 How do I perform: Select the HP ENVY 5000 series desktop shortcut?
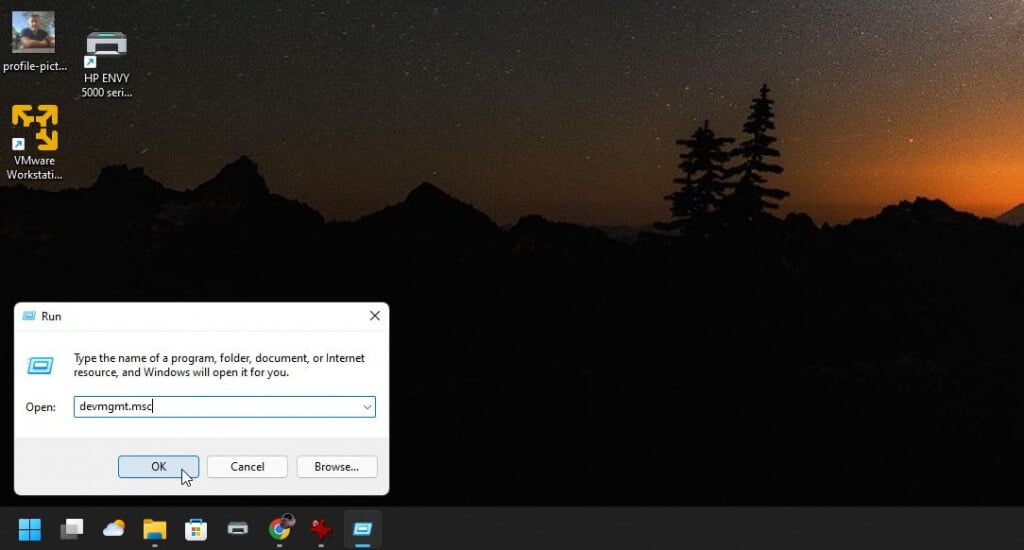click(106, 63)
